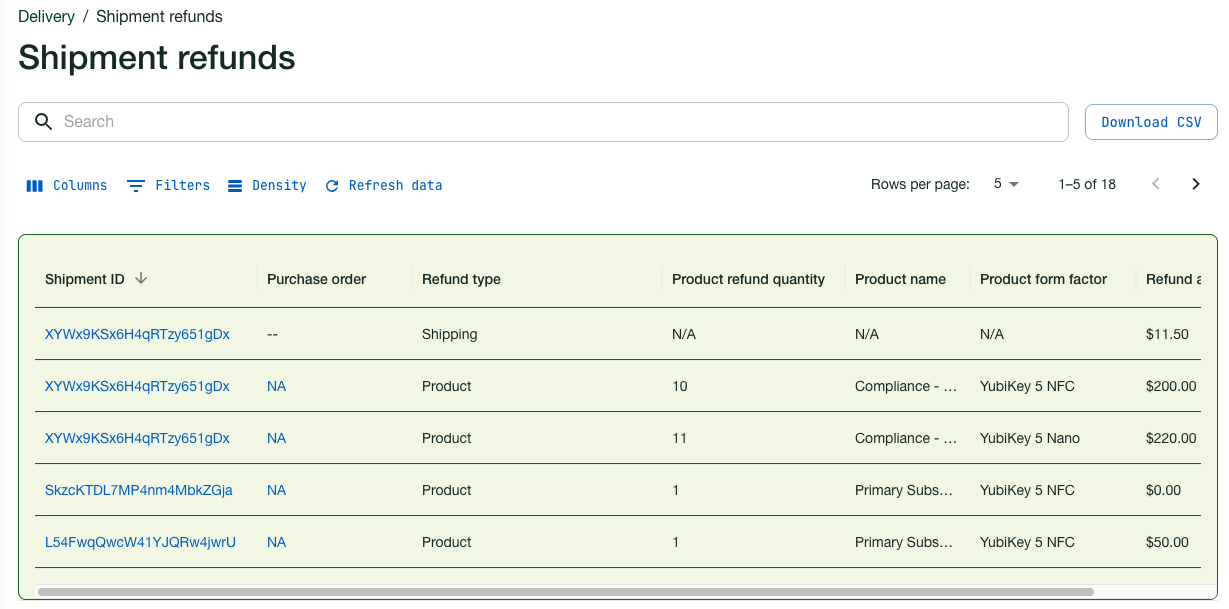Click Refresh data icon
Viewport: 1229px width, 609px height.
[x=332, y=186]
